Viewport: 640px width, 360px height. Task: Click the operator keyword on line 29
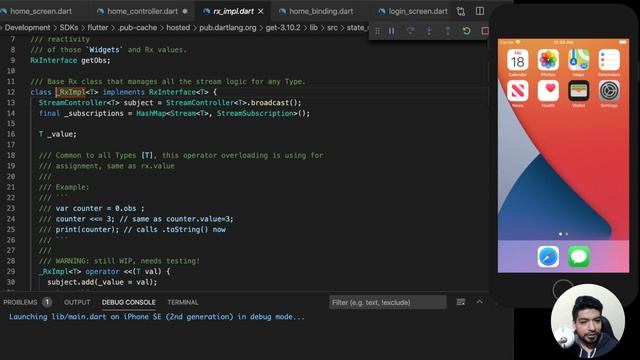(102, 271)
